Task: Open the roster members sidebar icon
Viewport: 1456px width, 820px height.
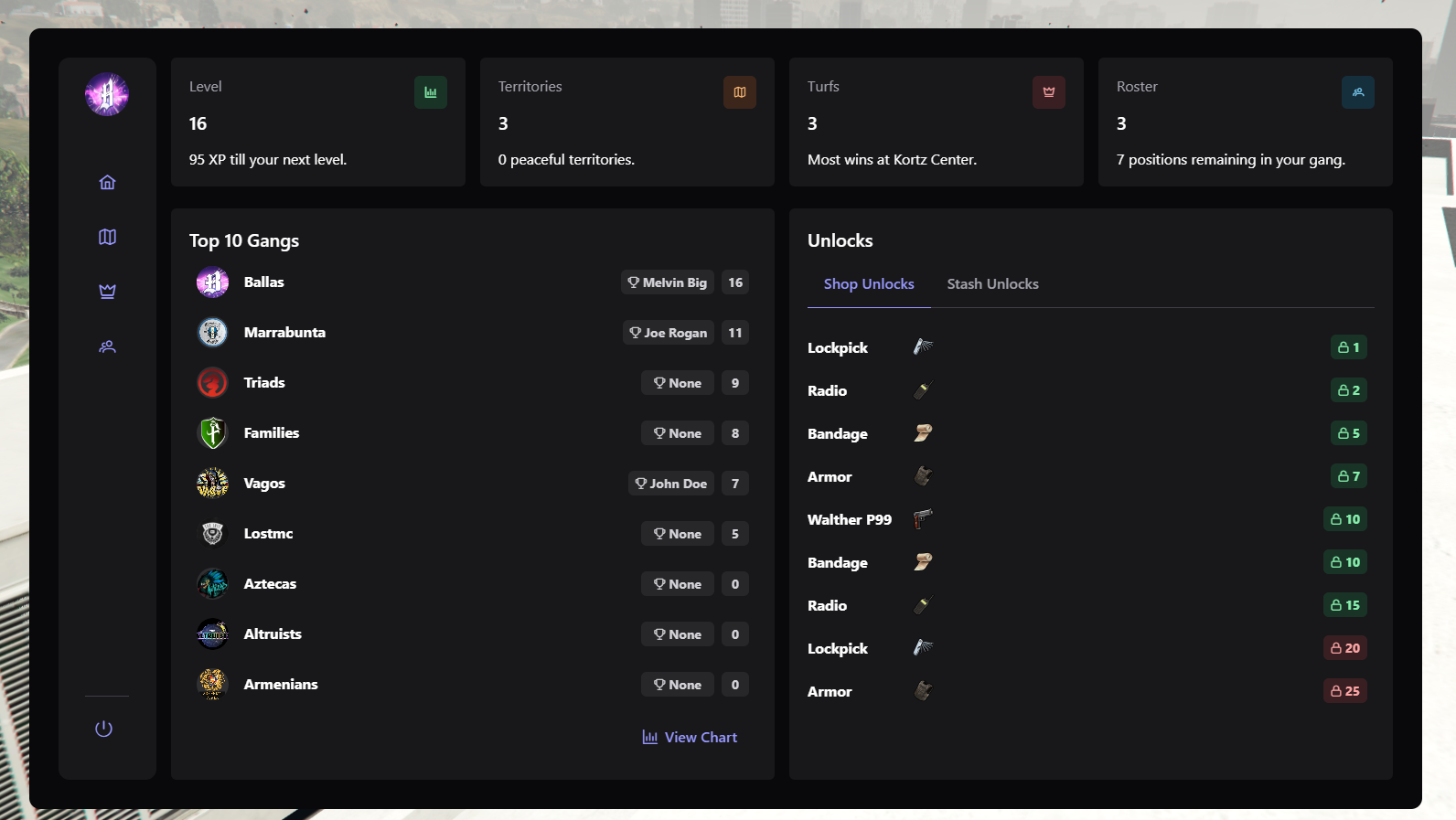Action: 107,346
